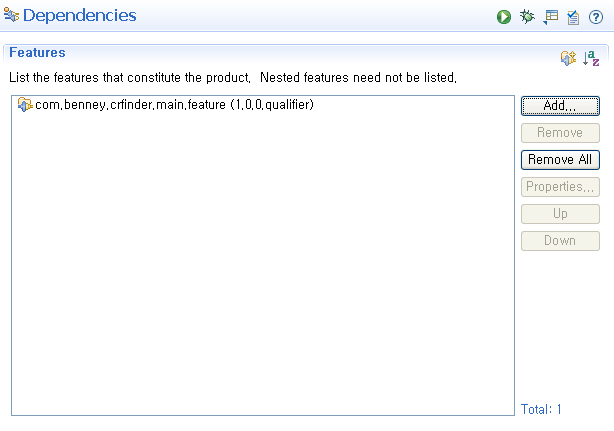Open the Eclipse product export wizard icon
Image resolution: width=614 pixels, height=431 pixels.
point(550,17)
